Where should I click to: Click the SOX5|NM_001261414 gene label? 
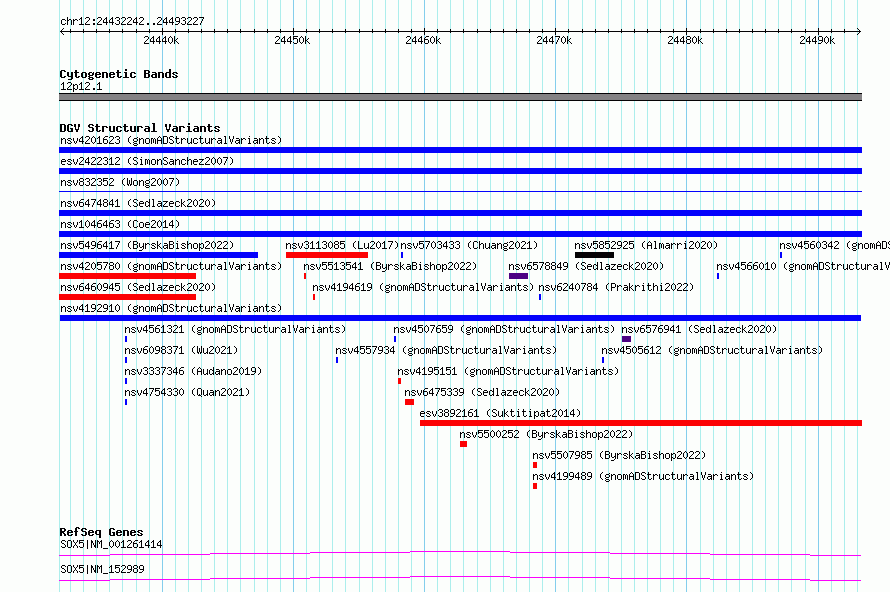pos(111,544)
